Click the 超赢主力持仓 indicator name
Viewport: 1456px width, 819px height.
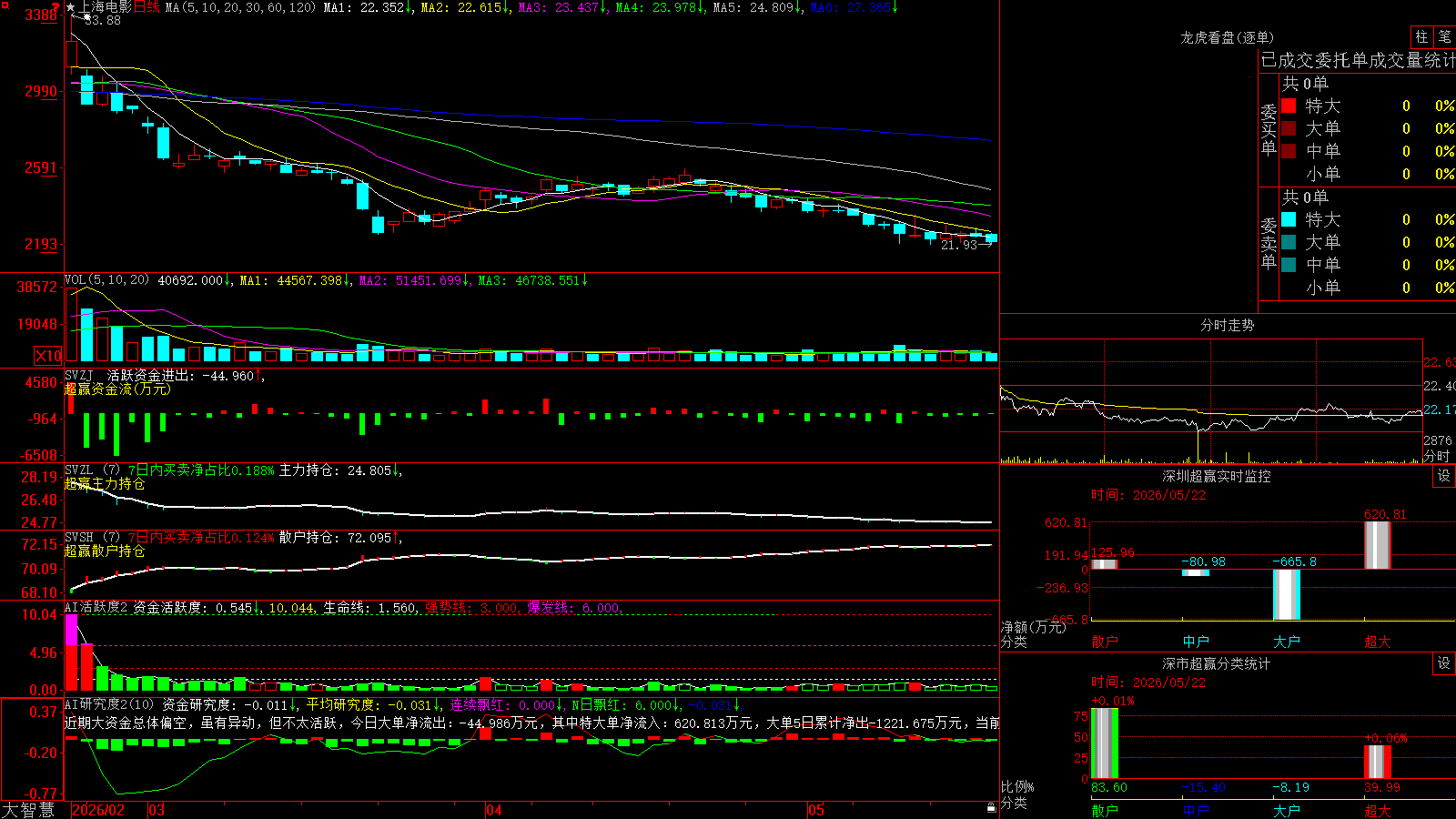click(105, 483)
